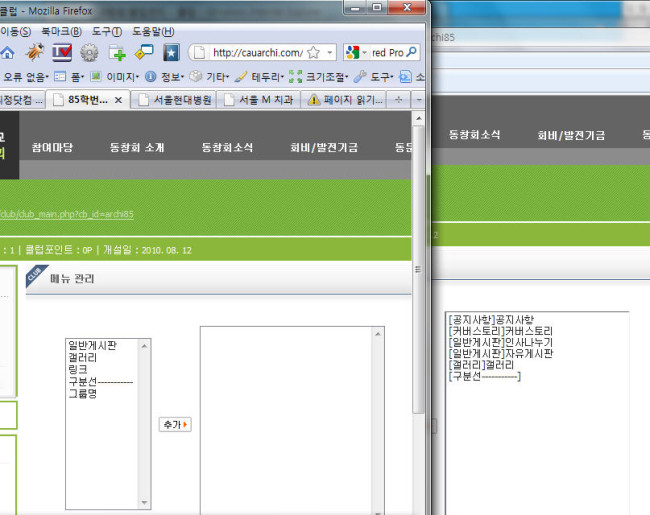
Task: Open the 오류 없음 developer toolbar menu
Action: (x=26, y=77)
